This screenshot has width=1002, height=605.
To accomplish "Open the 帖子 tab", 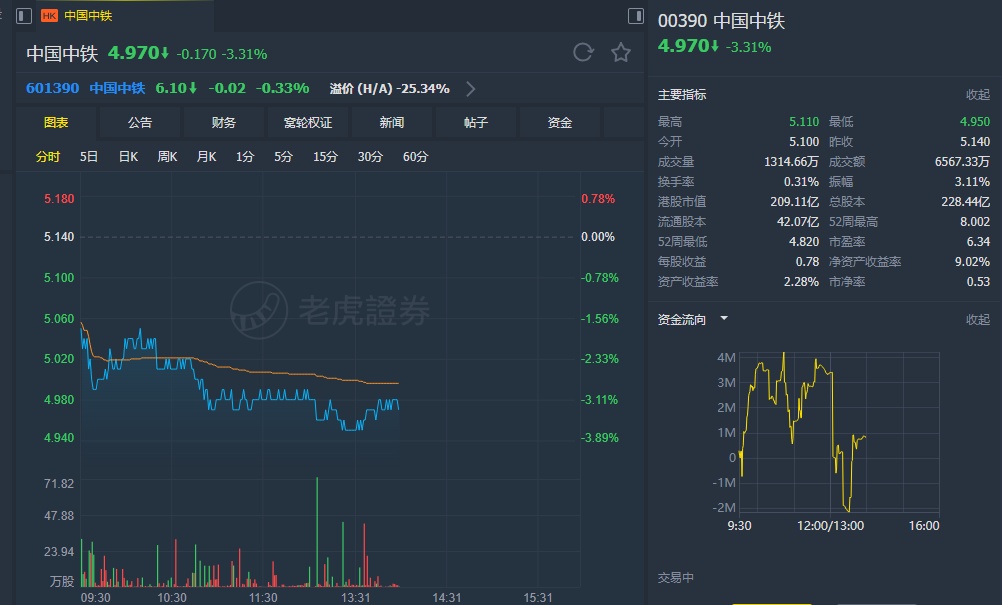I will (475, 123).
